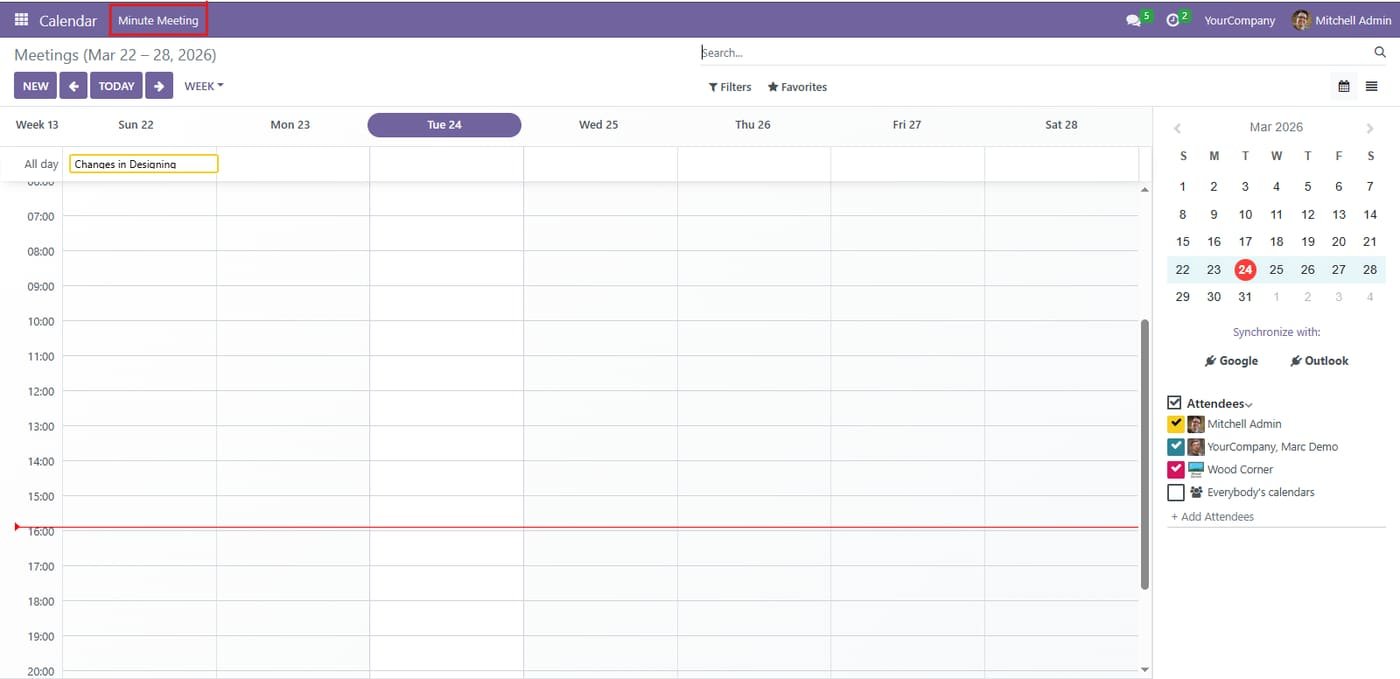Click Mar 2026 month title
1400x679 pixels.
tap(1276, 127)
